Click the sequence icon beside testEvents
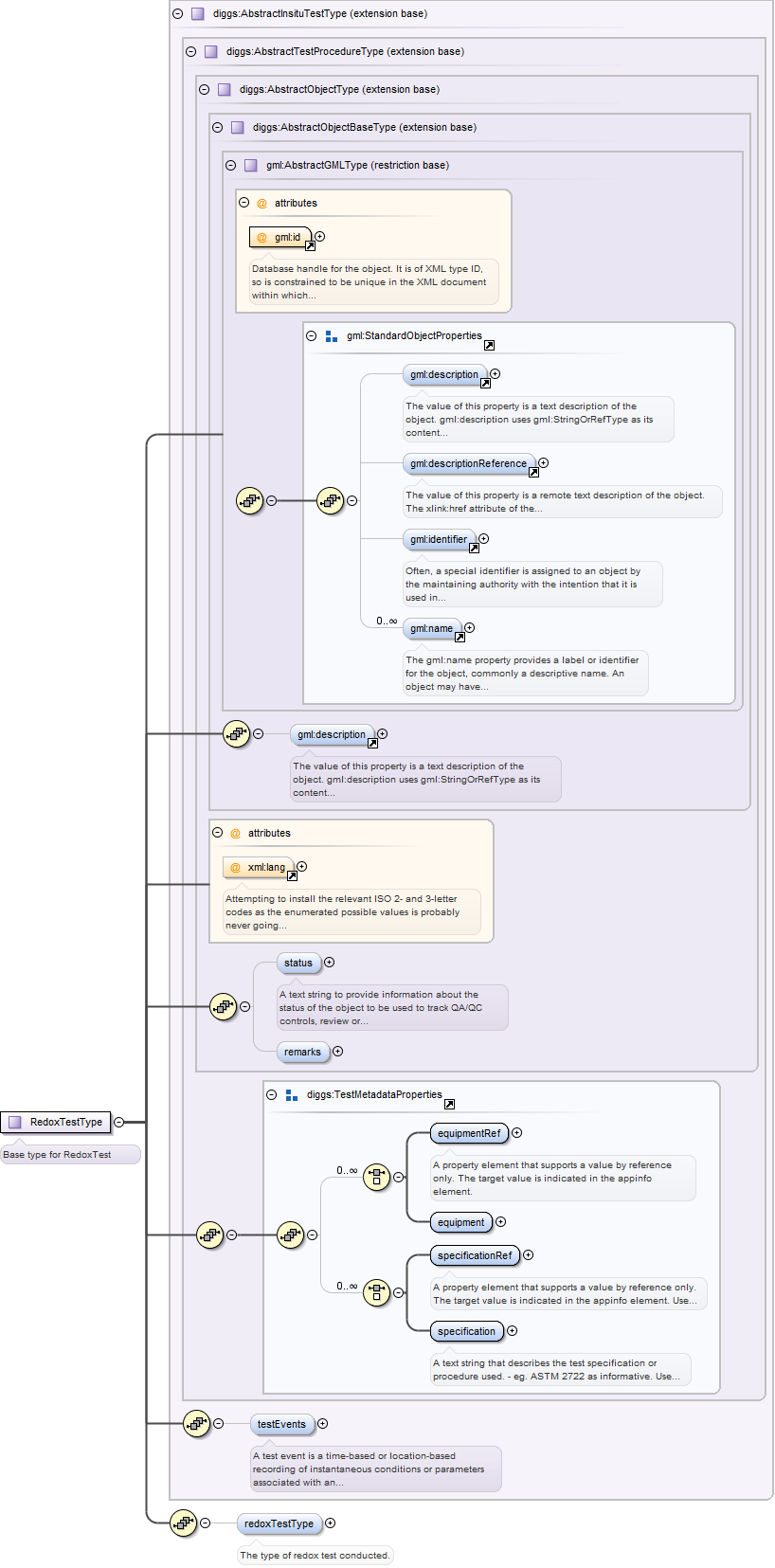This screenshot has height=1568, width=775. (x=196, y=1423)
